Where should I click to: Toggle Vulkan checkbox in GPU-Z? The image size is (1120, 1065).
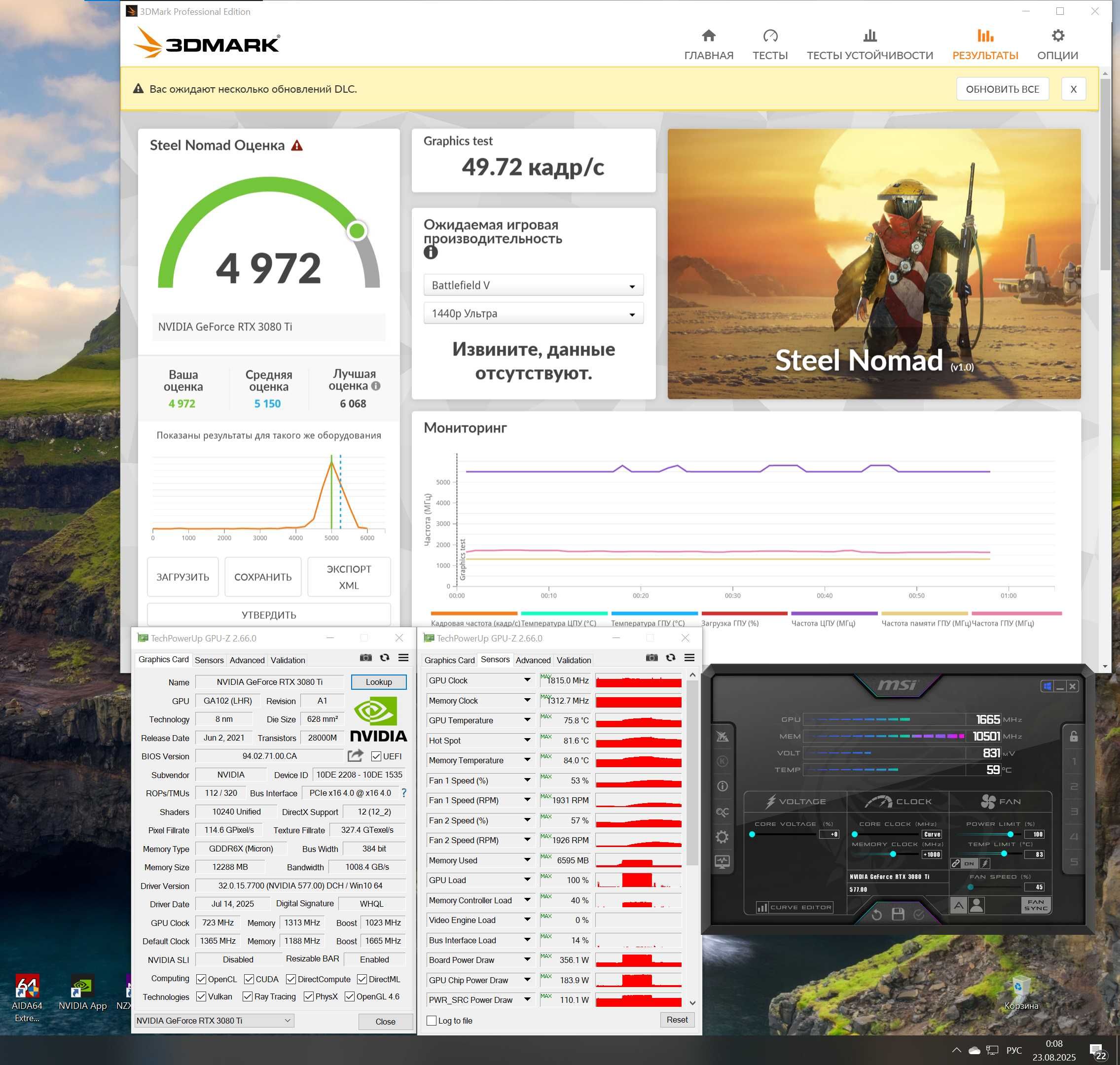click(x=201, y=996)
